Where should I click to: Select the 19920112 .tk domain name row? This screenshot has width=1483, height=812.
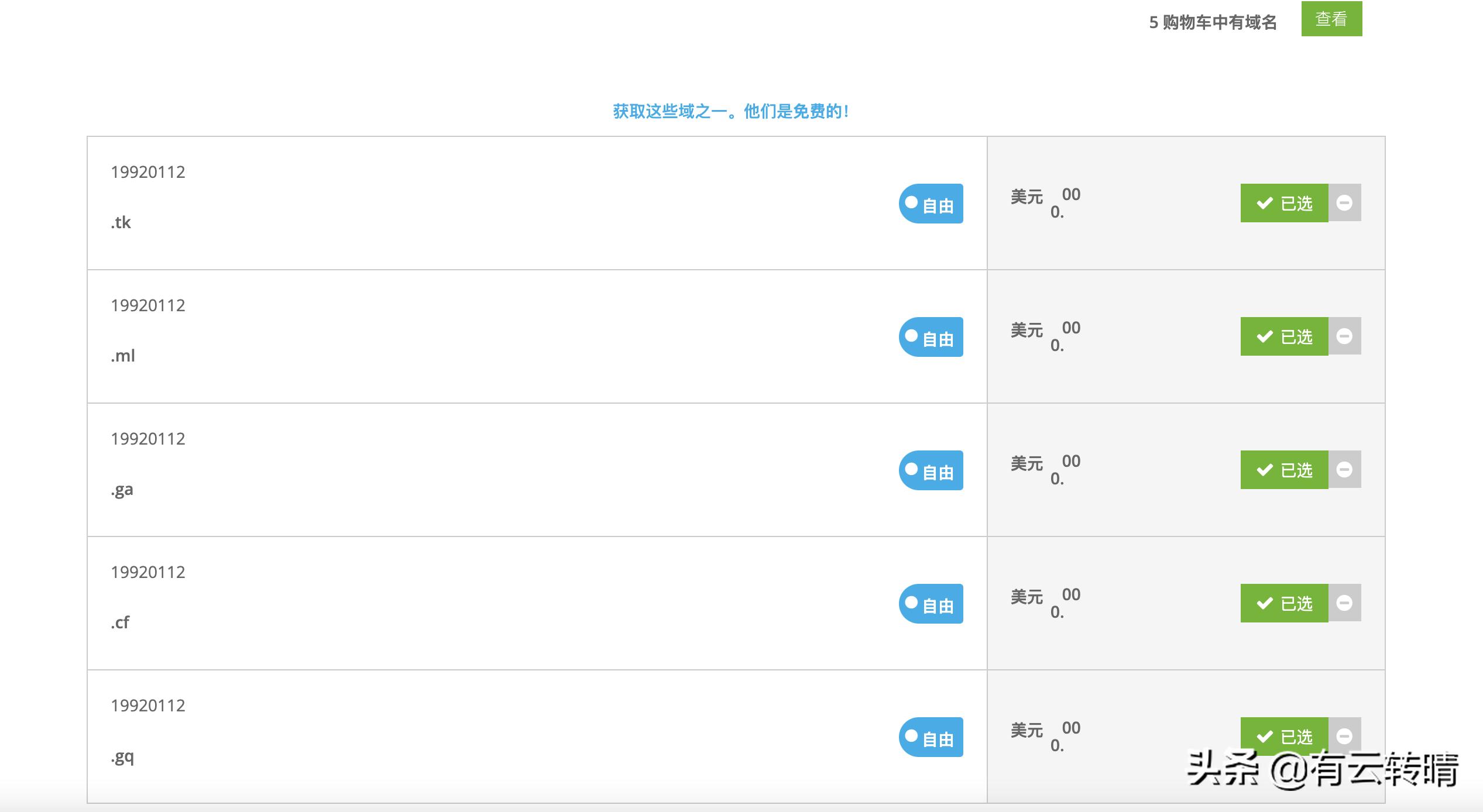click(x=147, y=197)
